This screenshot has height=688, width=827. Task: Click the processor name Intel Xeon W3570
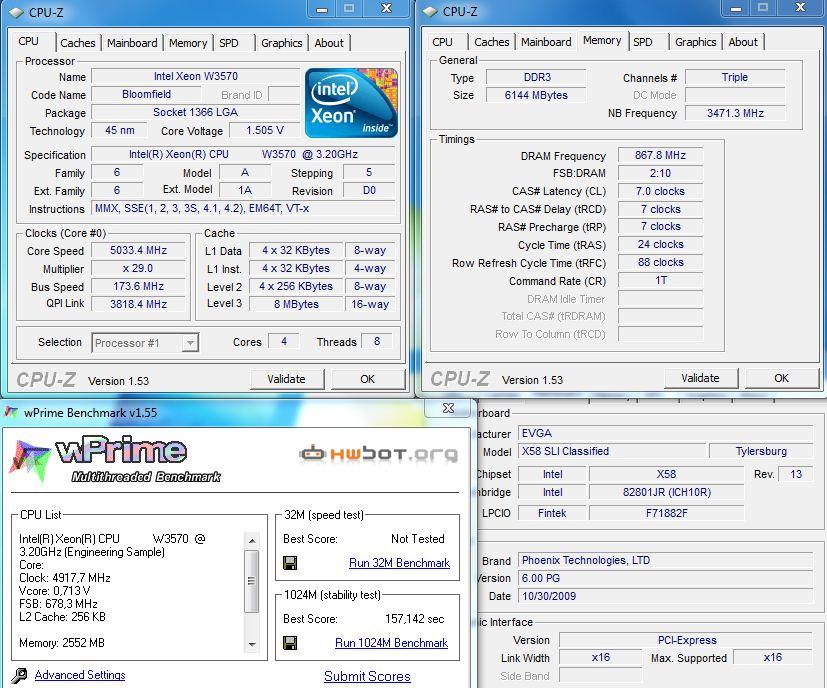pyautogui.click(x=195, y=77)
